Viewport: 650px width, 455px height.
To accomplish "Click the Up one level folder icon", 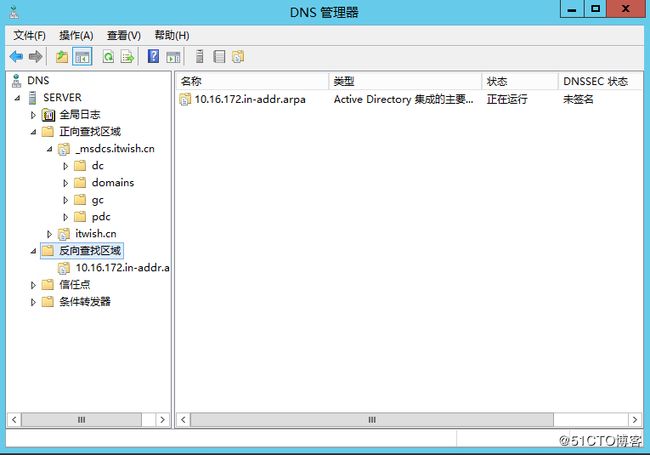I will (x=62, y=56).
